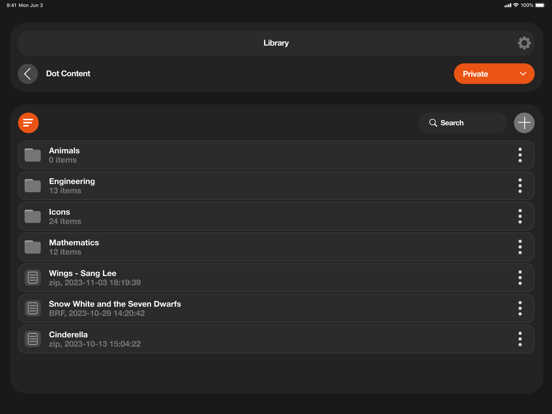The image size is (552, 414).
Task: Open the settings gear icon
Action: pos(524,43)
